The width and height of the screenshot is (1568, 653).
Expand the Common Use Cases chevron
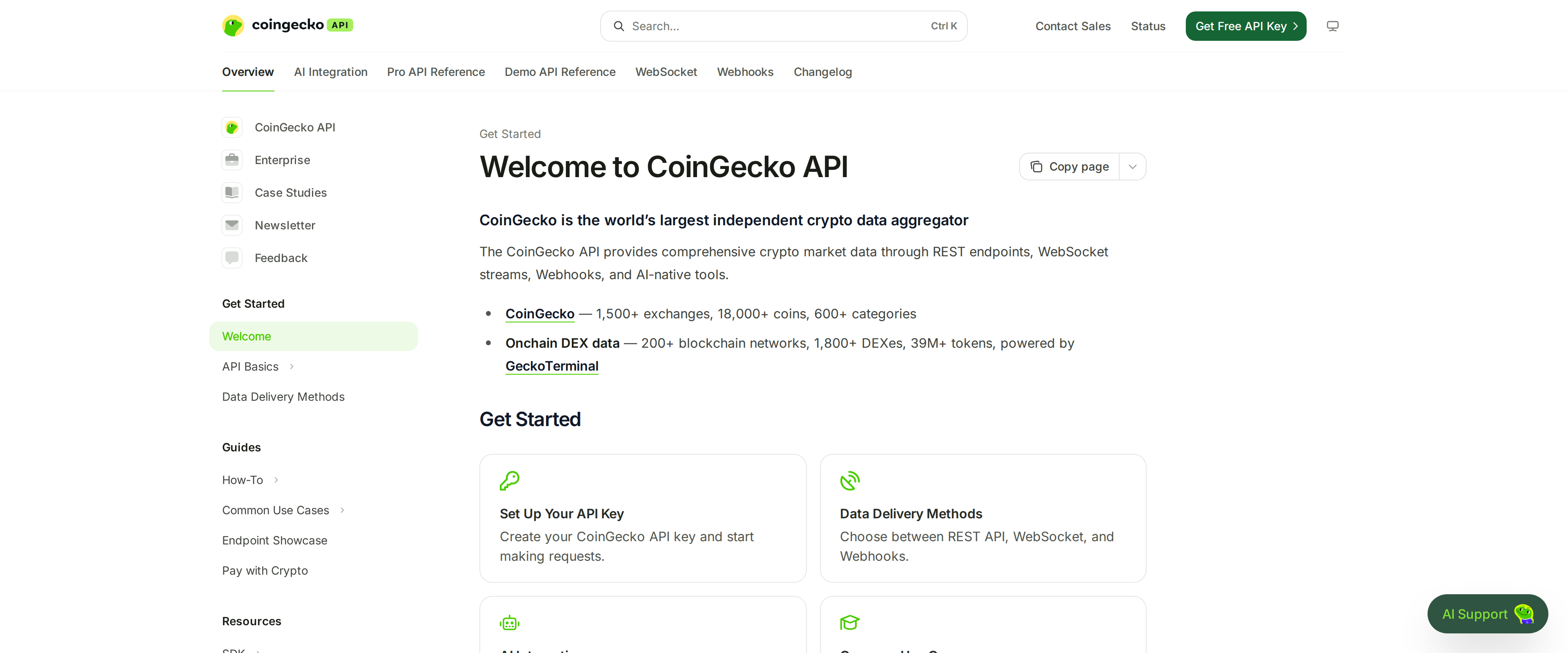342,510
